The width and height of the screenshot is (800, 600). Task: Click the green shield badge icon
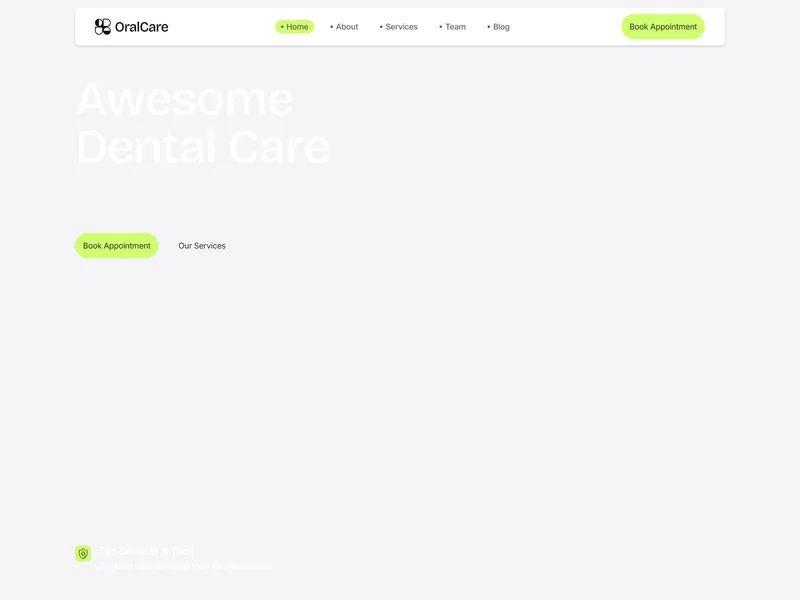(83, 554)
